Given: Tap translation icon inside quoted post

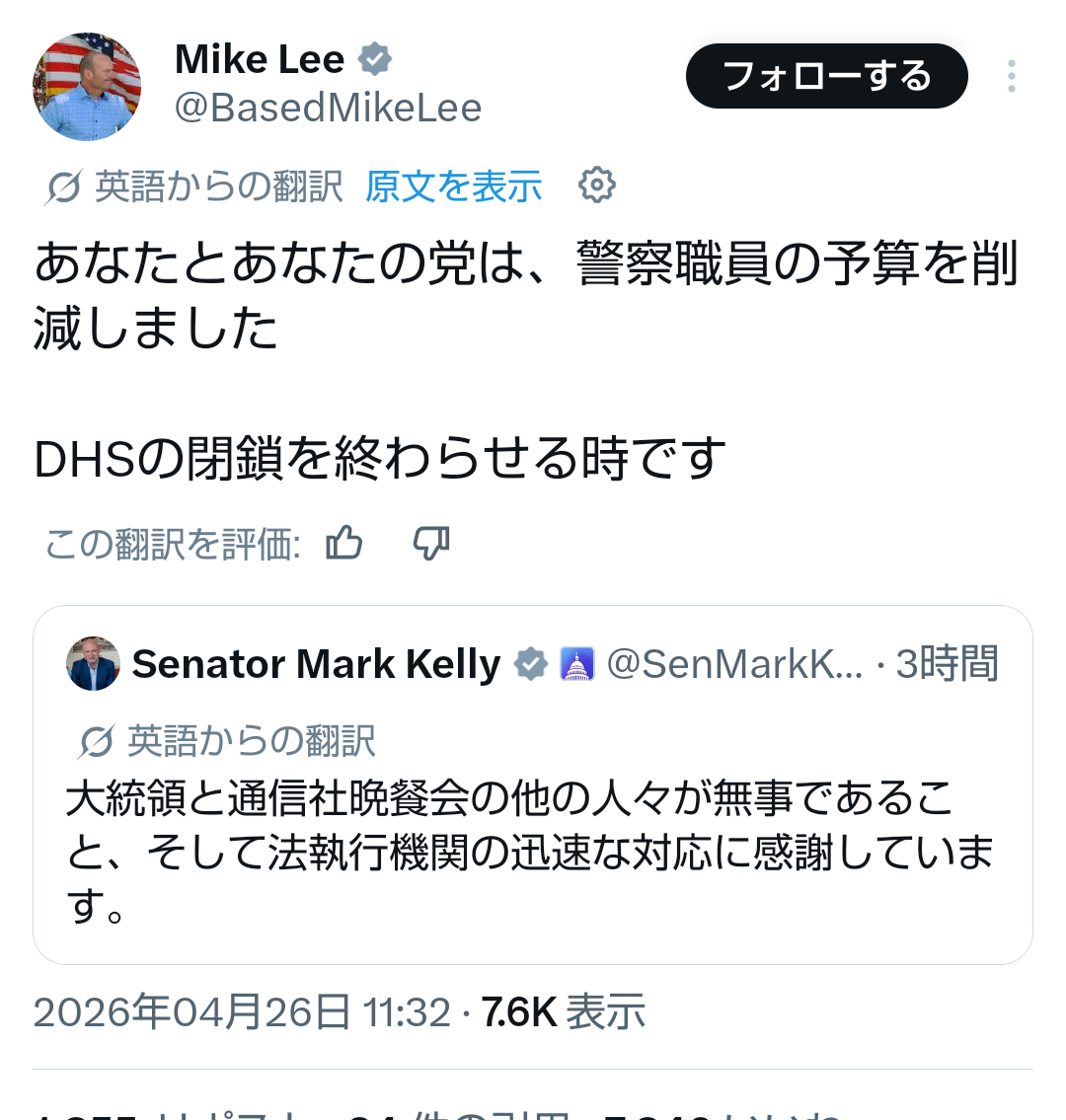Looking at the screenshot, I should pos(96,741).
